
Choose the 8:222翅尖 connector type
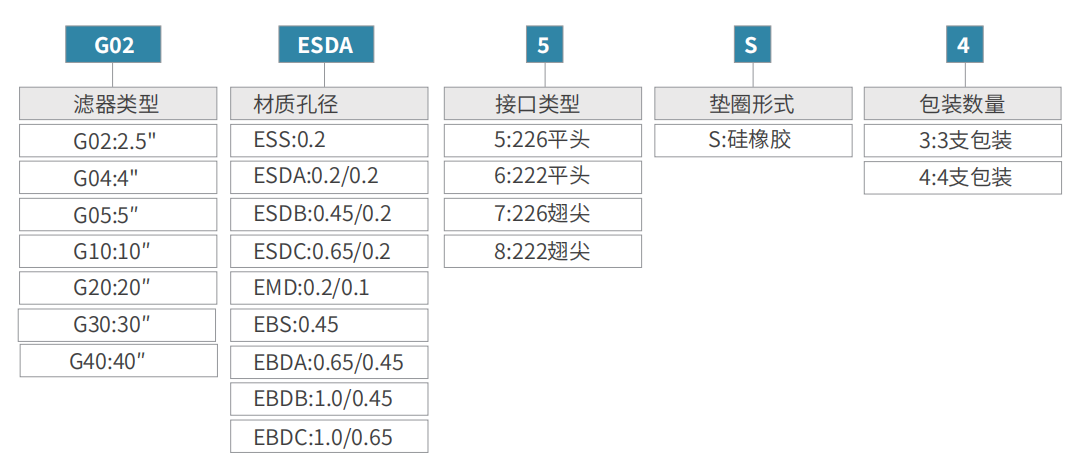[542, 251]
